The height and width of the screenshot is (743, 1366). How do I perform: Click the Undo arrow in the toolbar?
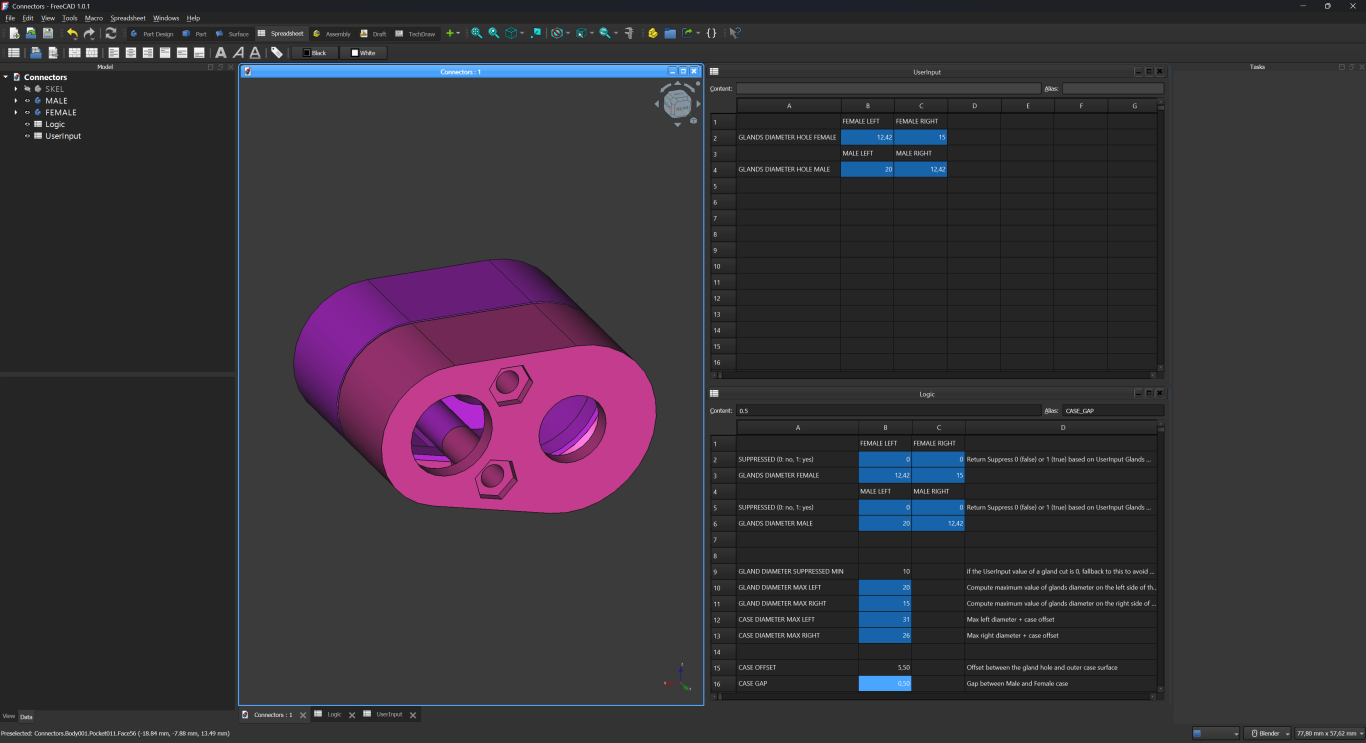pos(72,33)
